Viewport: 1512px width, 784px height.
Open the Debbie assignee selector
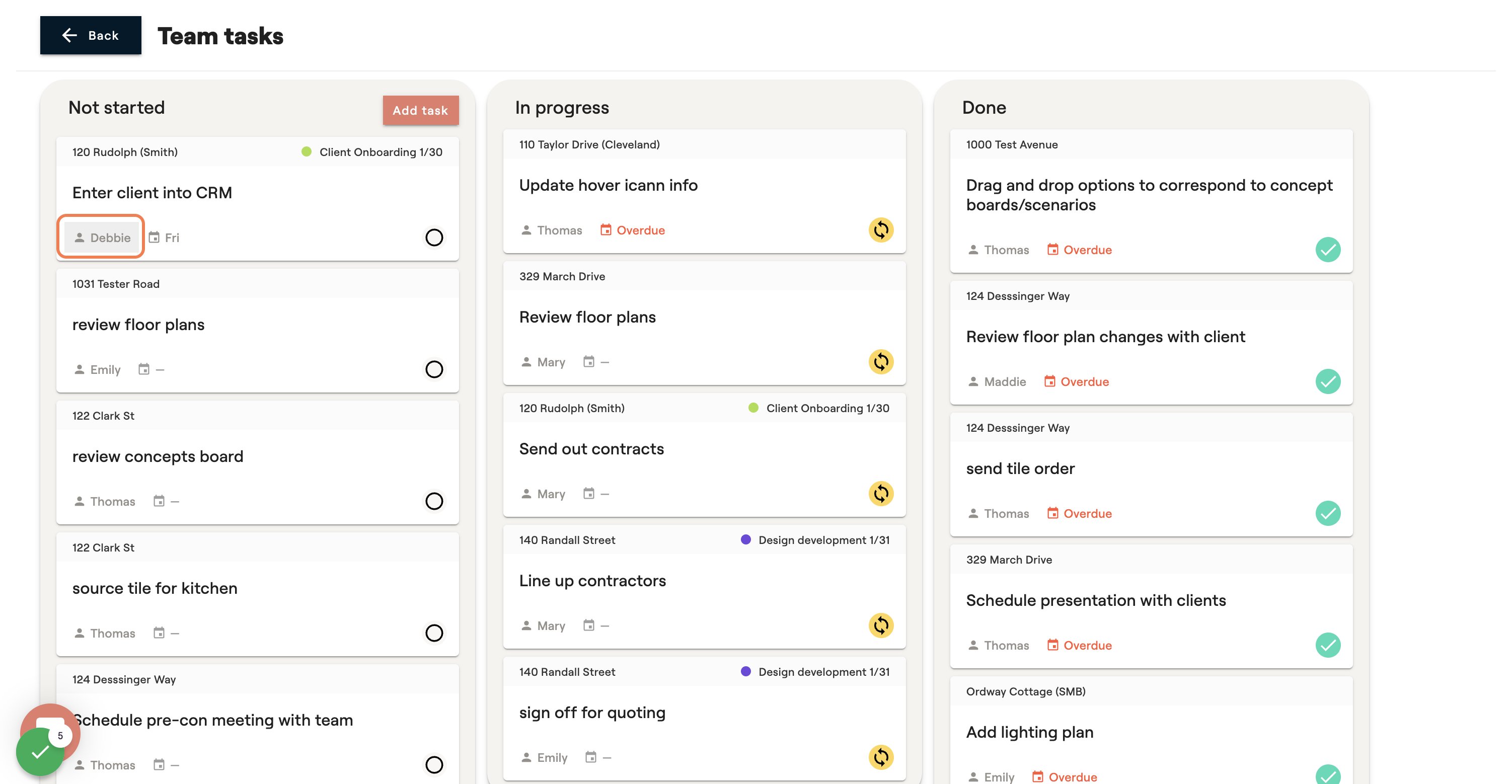pyautogui.click(x=102, y=237)
